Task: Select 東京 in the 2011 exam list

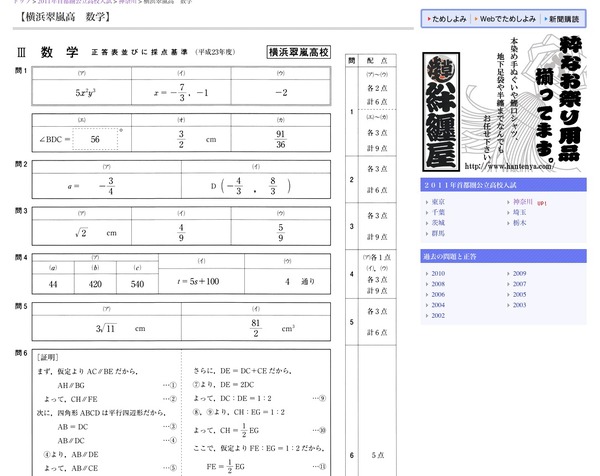Action: (x=438, y=202)
